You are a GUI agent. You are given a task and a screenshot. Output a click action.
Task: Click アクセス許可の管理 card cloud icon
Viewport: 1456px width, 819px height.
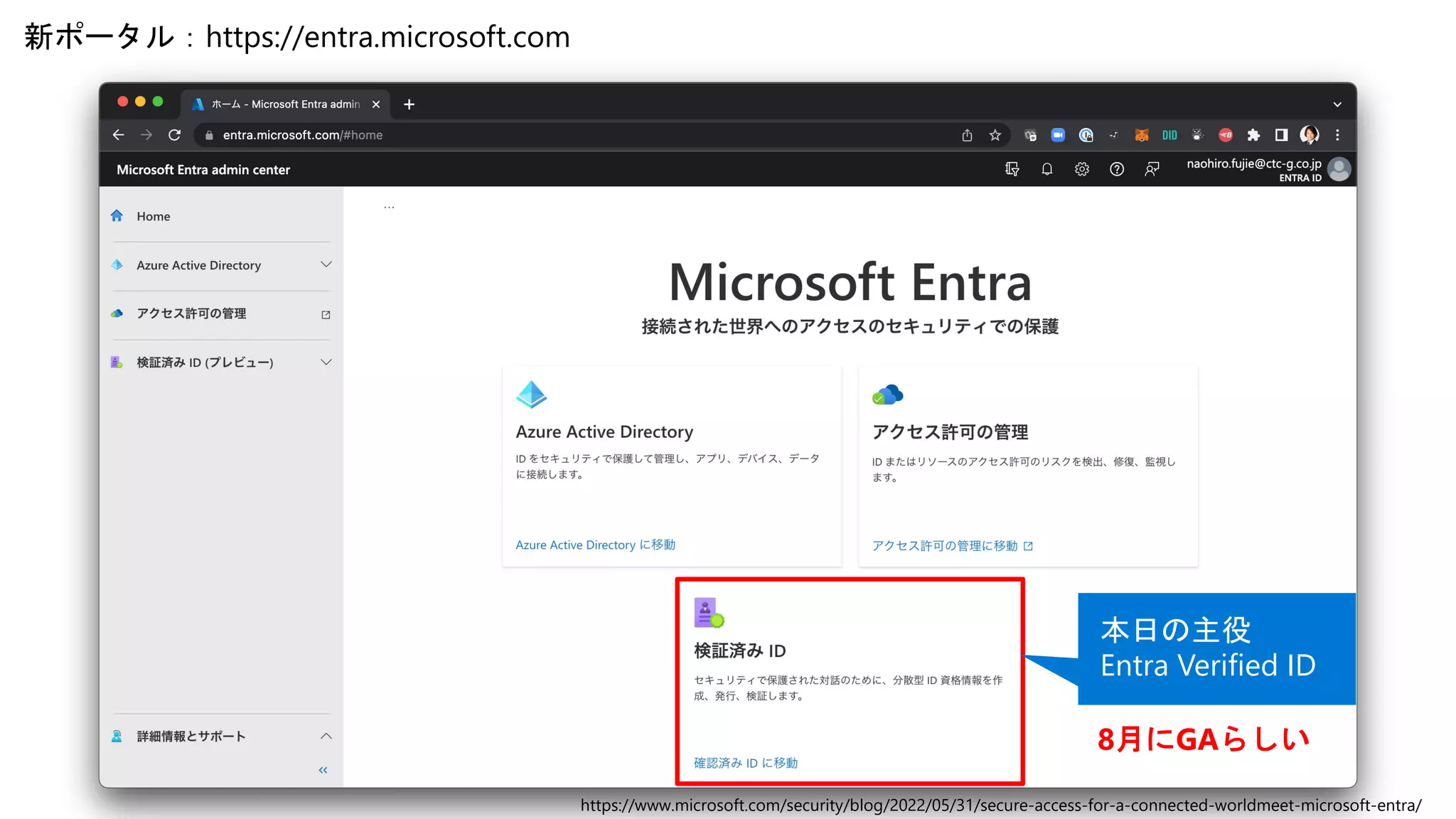[887, 395]
